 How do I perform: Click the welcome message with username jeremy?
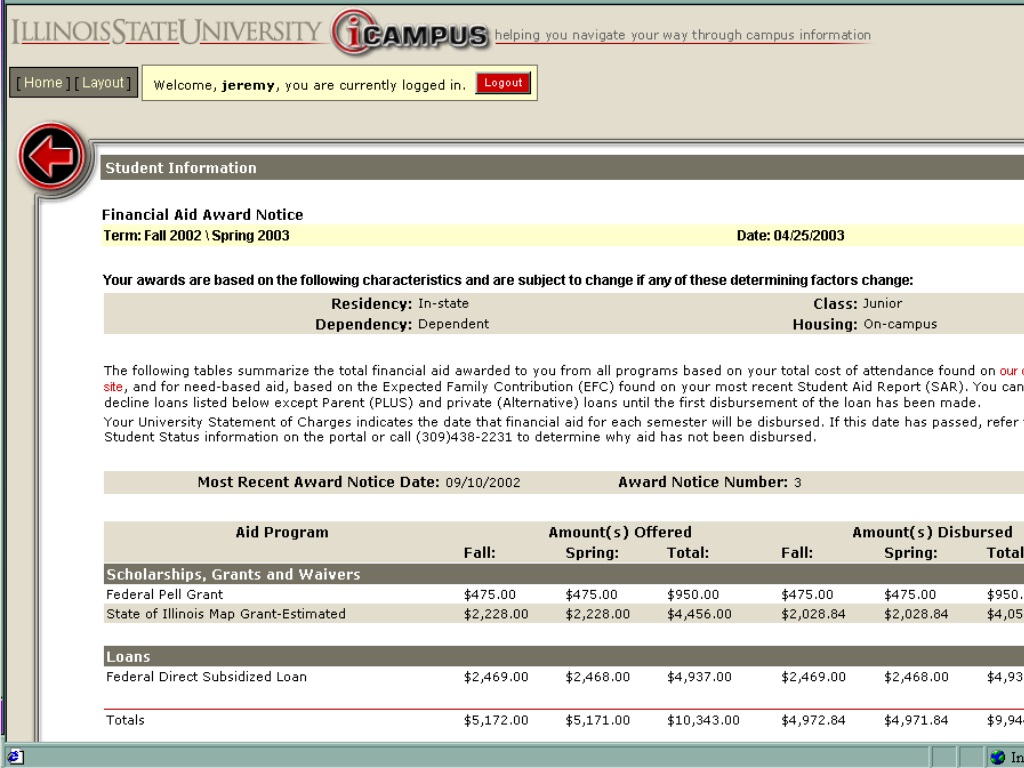pos(310,85)
